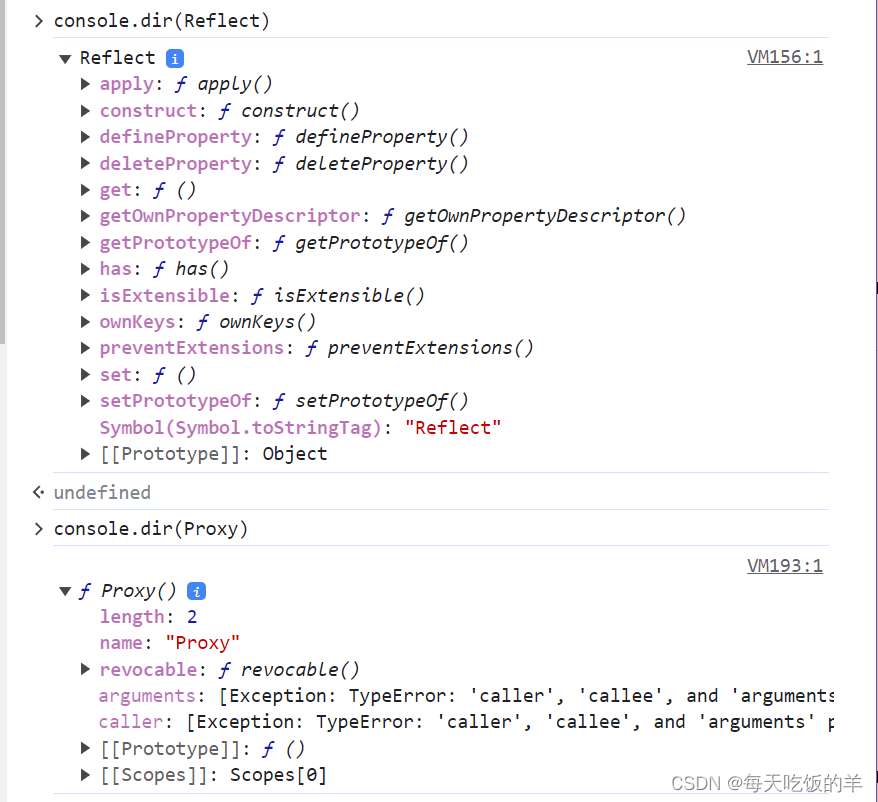Click the prompt chevron before console.dir(Reflect)
Image resolution: width=878 pixels, height=802 pixels.
coord(37,19)
